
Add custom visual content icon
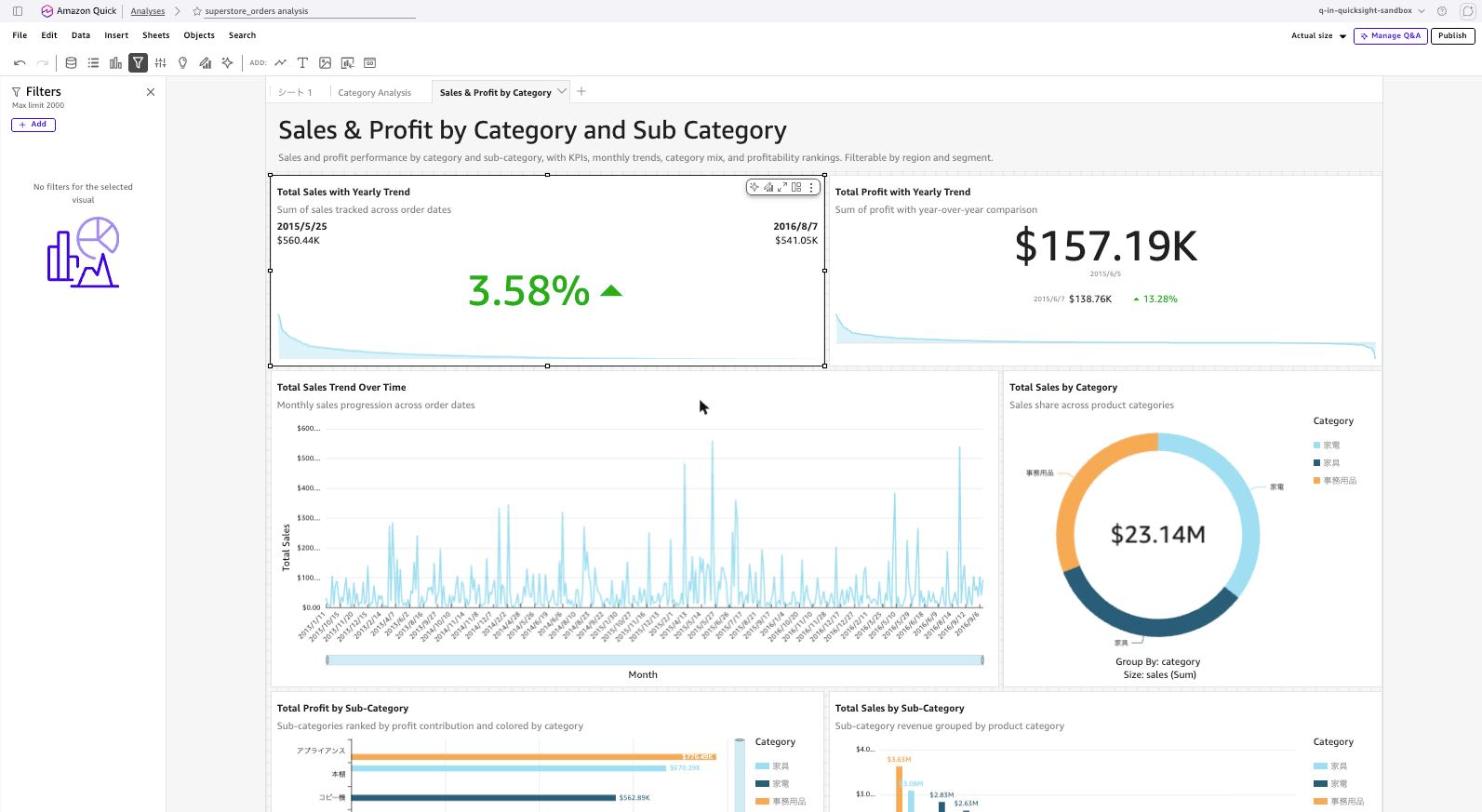(x=347, y=63)
